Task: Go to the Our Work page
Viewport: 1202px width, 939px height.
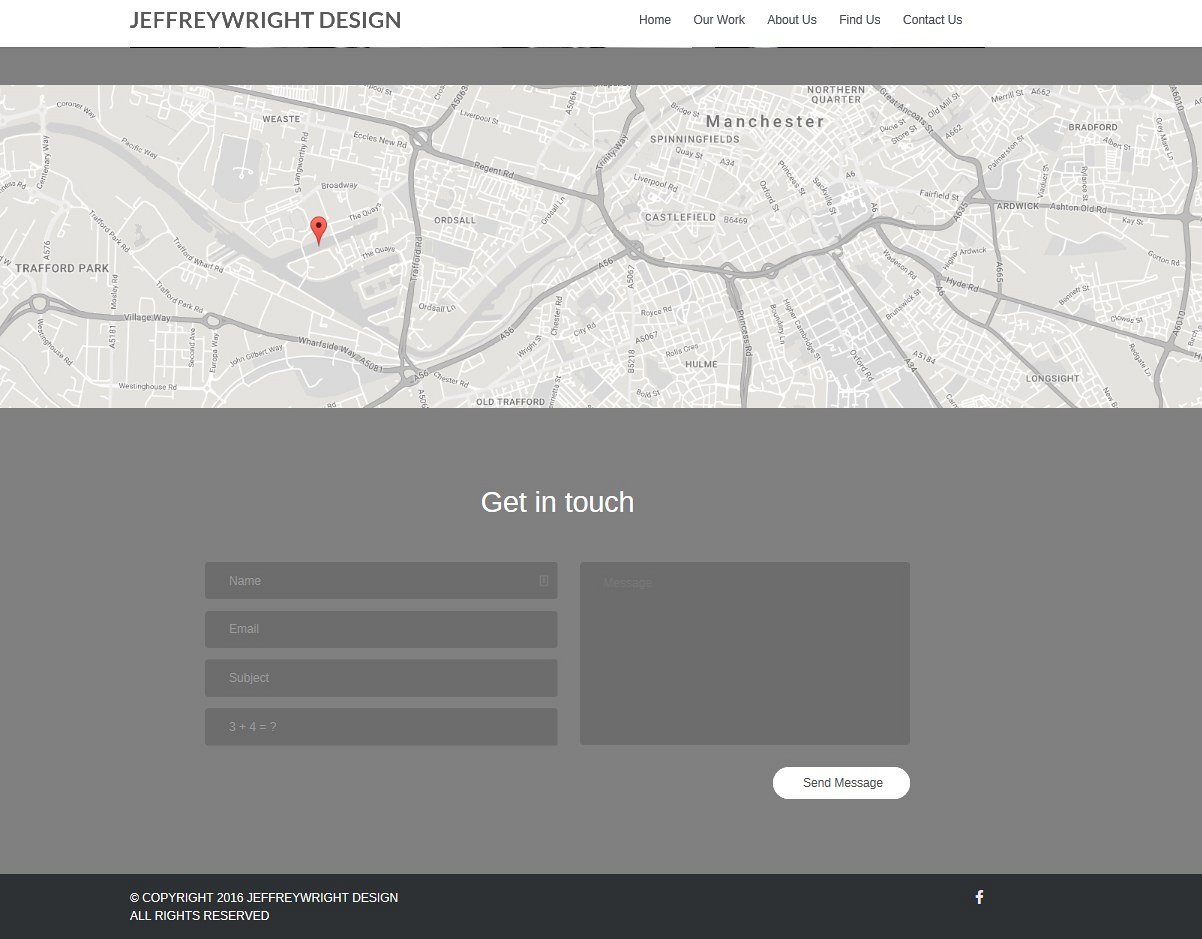Action: point(719,20)
